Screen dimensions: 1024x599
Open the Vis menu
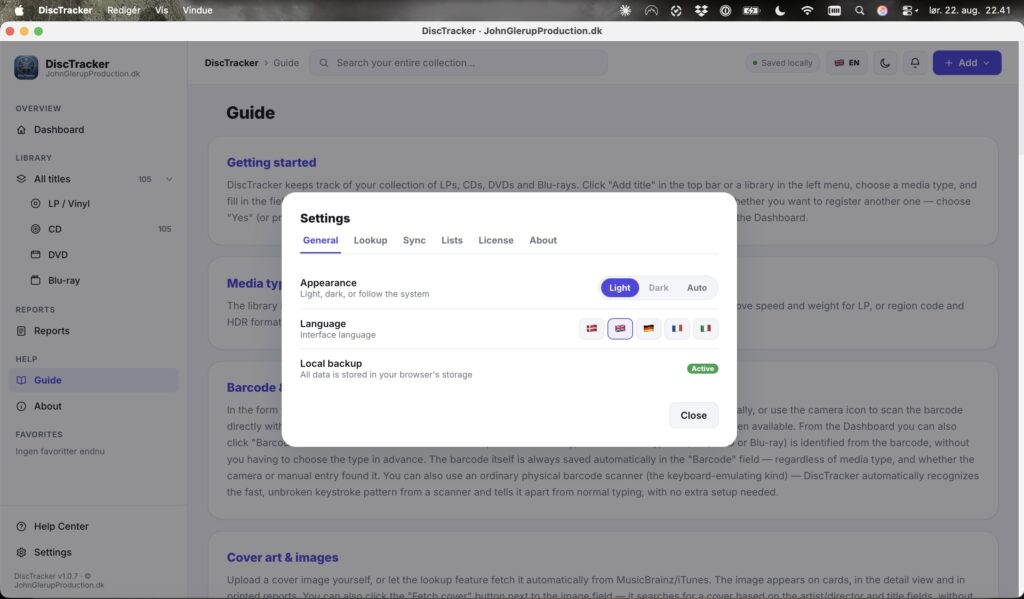pyautogui.click(x=161, y=10)
